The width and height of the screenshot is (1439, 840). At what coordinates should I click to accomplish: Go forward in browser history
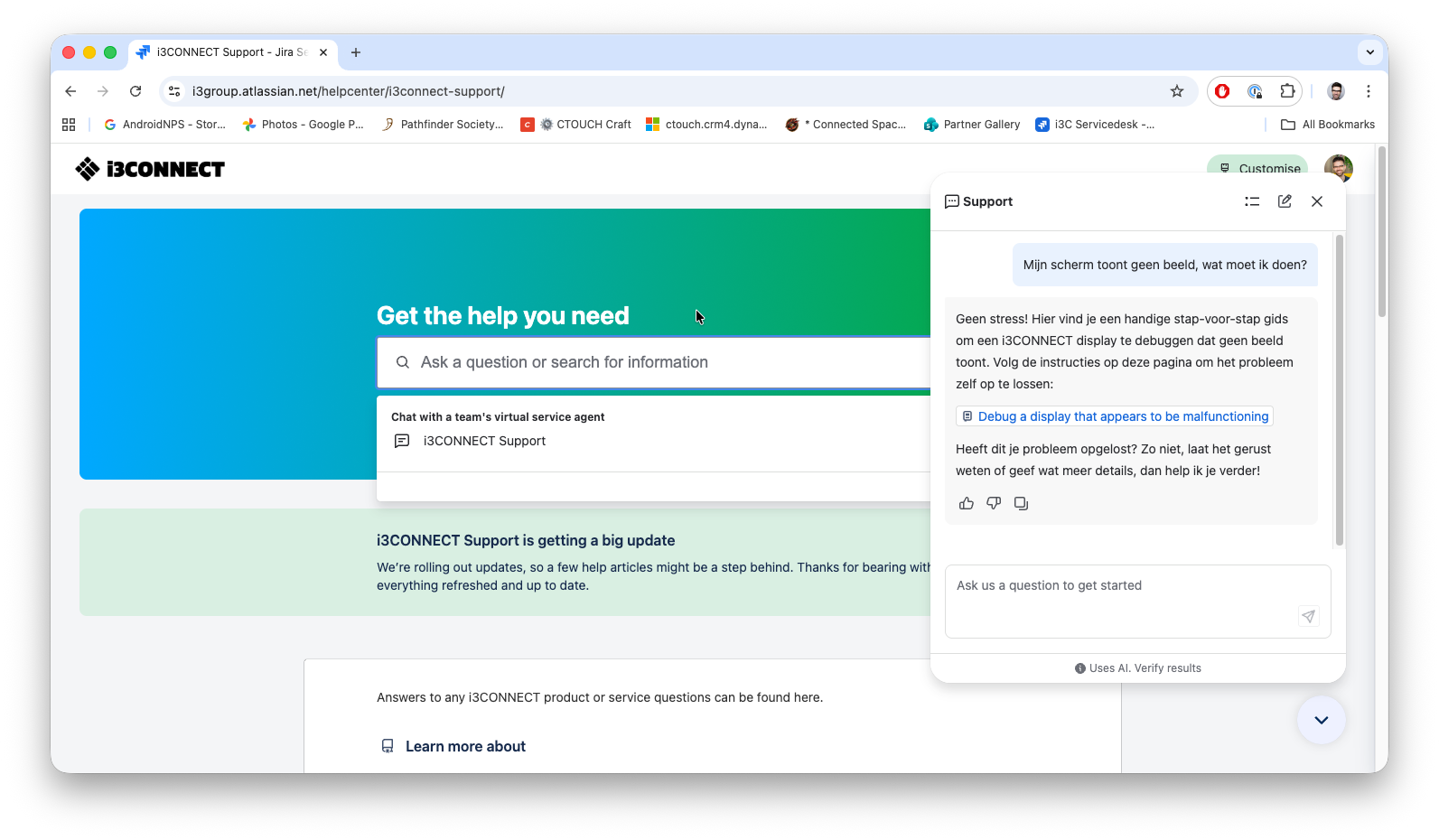pos(103,91)
